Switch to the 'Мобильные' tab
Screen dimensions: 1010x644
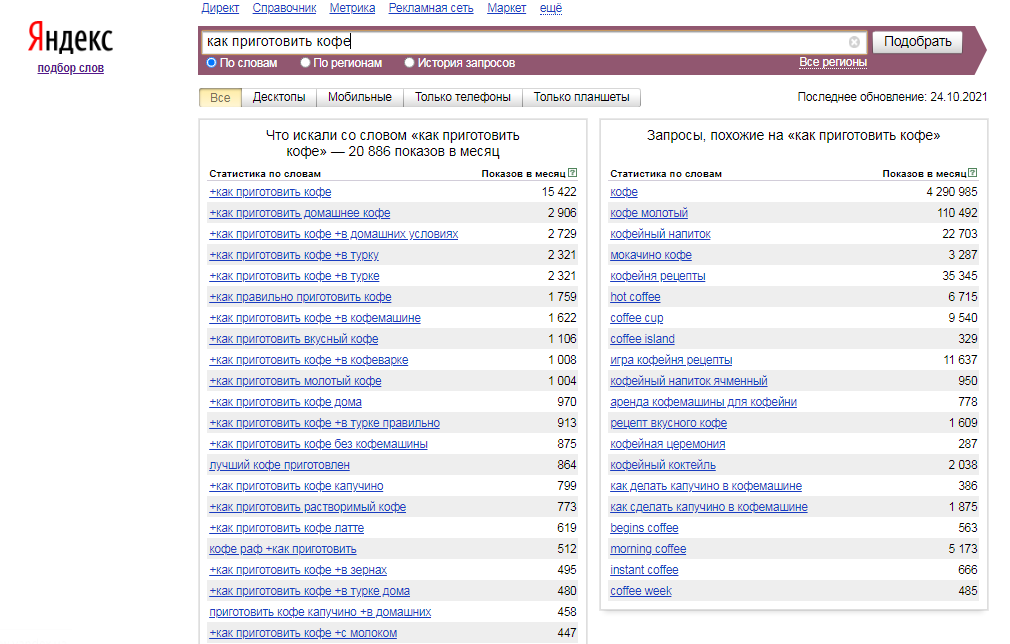click(x=359, y=97)
